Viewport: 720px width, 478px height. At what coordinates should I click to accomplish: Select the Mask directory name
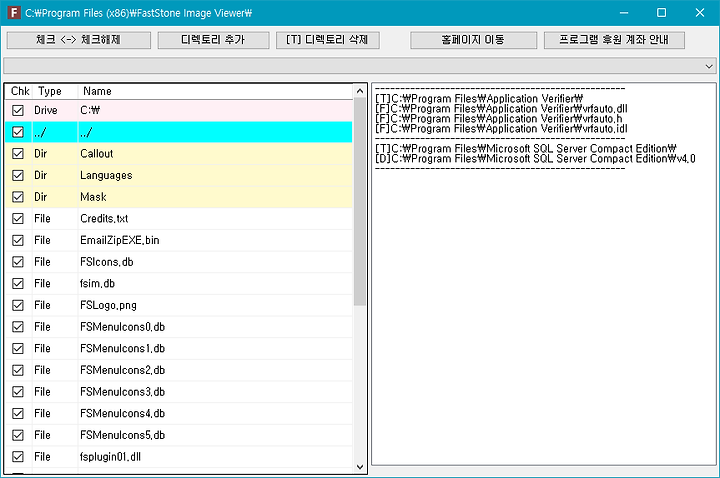(93, 197)
